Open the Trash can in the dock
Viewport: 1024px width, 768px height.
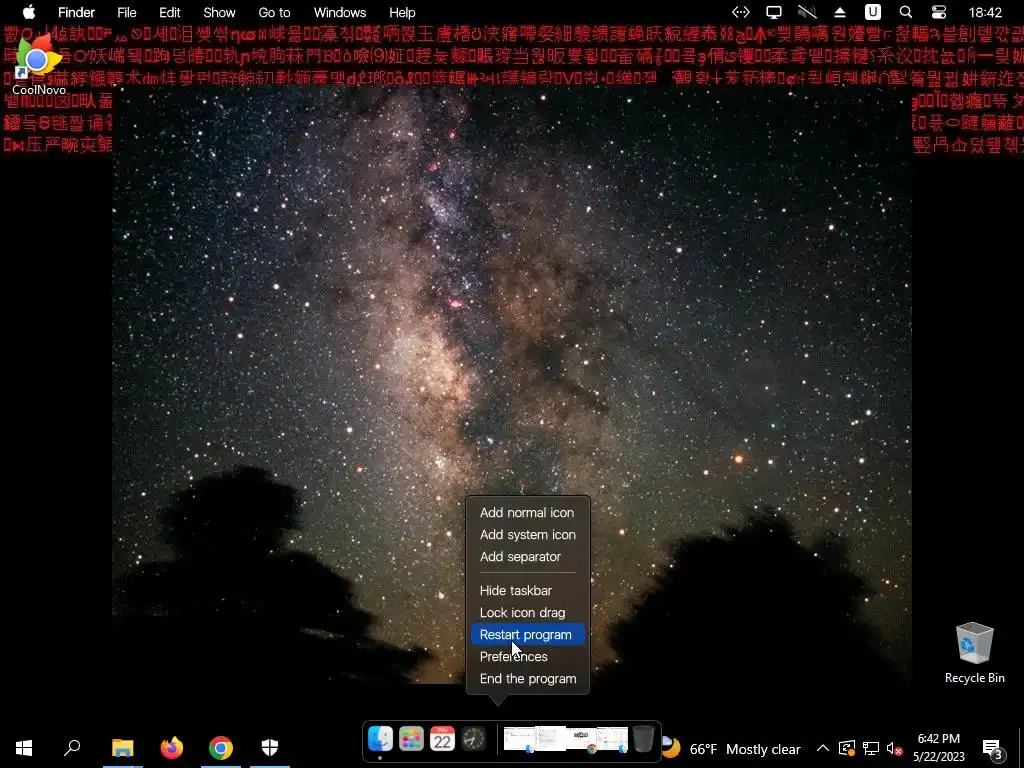[643, 739]
